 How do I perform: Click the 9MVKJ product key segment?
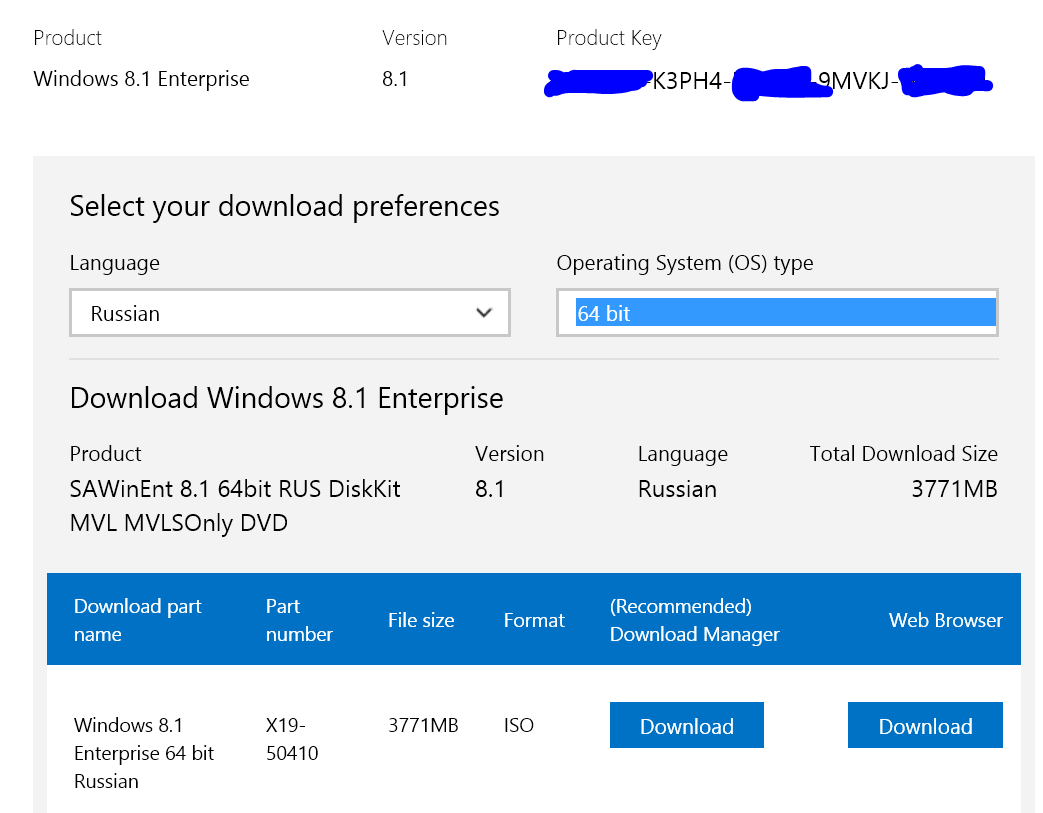(x=853, y=81)
